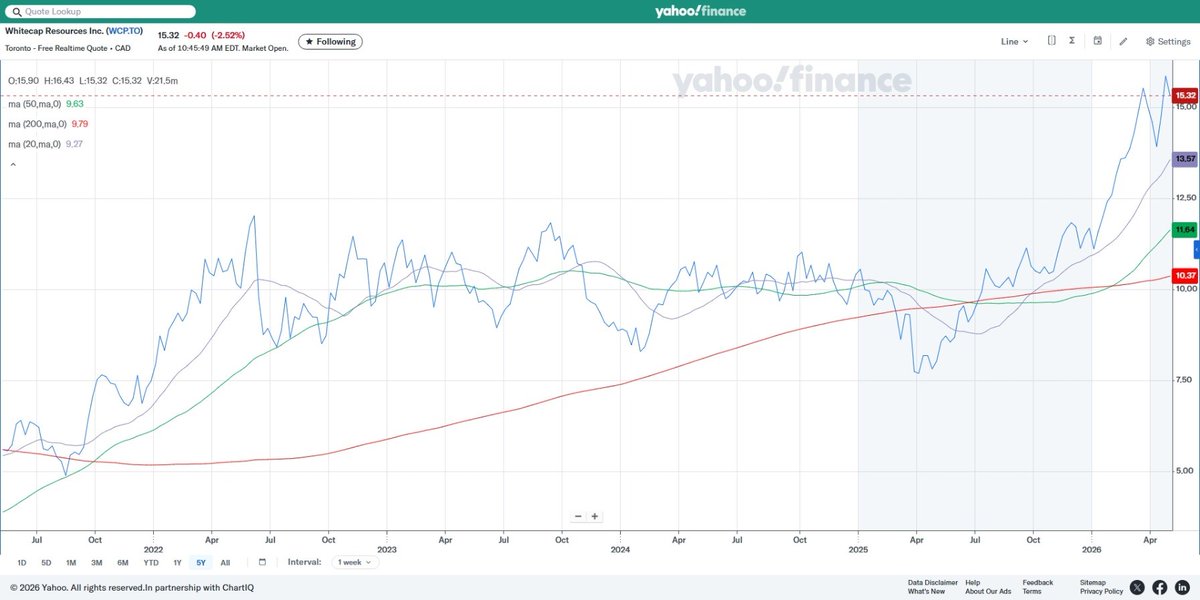Click the search magnifier icon
1200x600 pixels.
click(16, 11)
